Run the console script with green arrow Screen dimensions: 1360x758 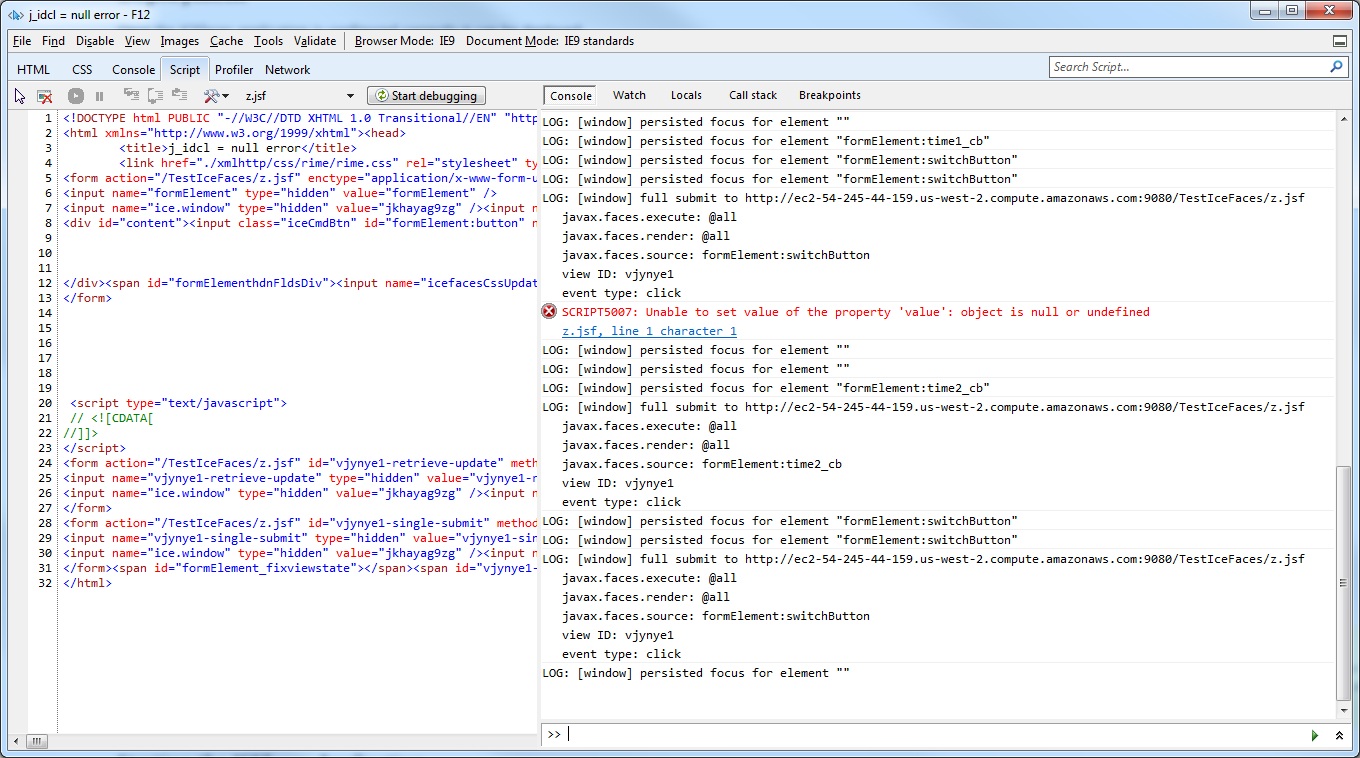coord(1315,735)
